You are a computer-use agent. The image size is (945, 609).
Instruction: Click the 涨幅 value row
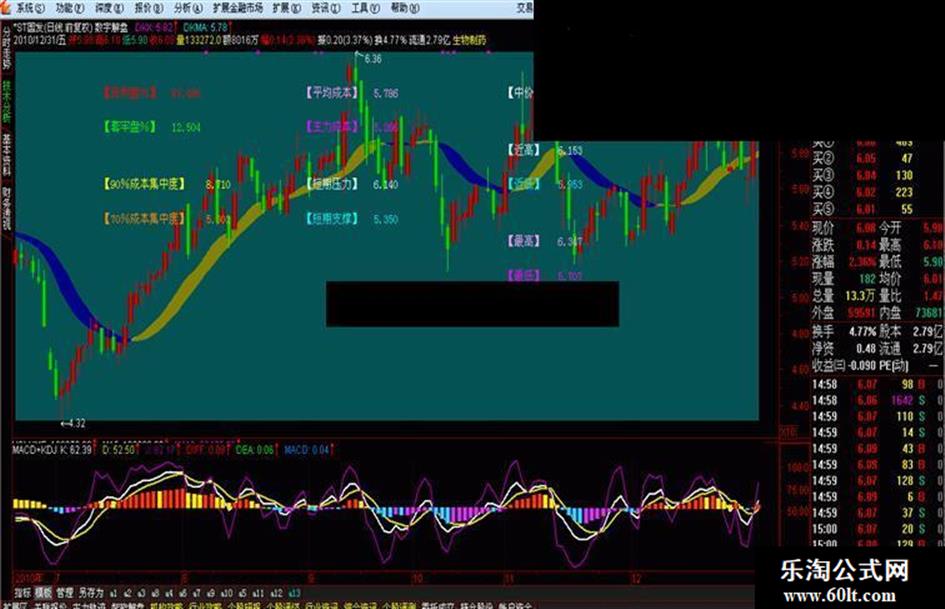coord(844,262)
